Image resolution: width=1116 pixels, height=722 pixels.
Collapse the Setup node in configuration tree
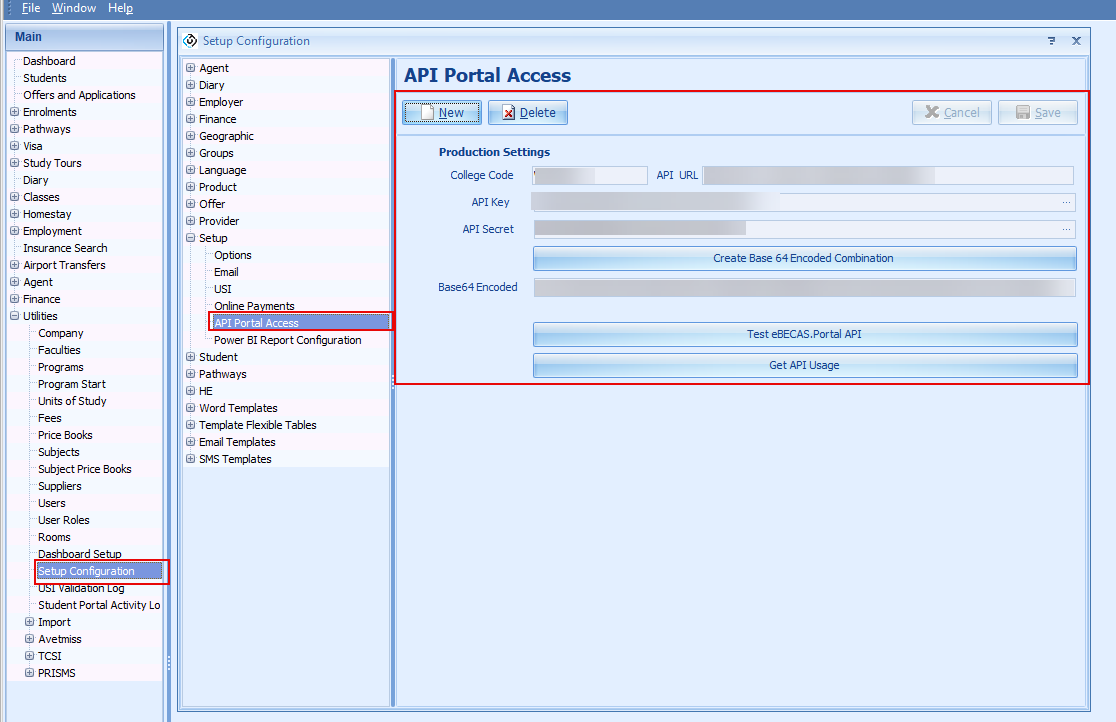click(x=190, y=238)
